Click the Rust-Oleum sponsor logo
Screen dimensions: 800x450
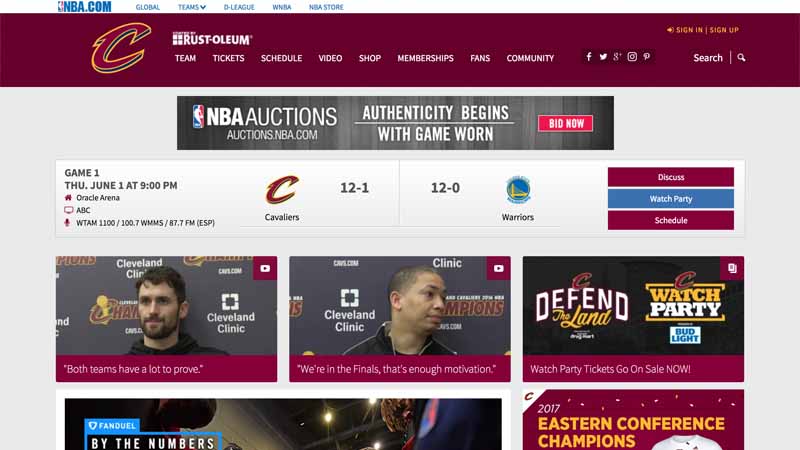[212, 39]
